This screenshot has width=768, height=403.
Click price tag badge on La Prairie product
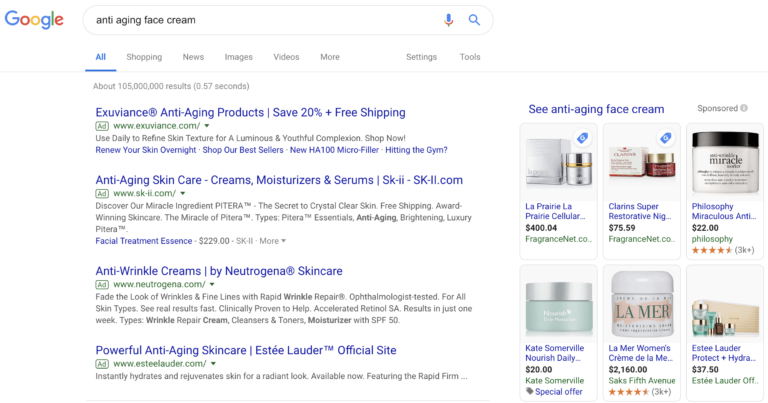click(x=582, y=138)
